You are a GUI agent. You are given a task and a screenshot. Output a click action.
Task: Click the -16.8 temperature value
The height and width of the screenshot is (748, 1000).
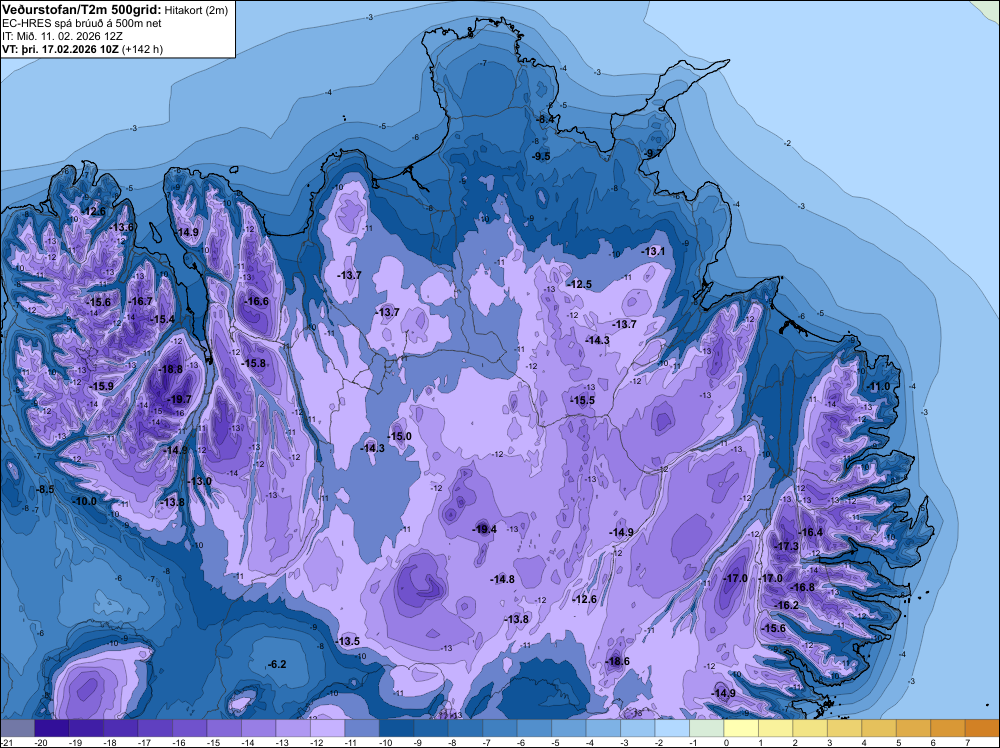point(802,587)
